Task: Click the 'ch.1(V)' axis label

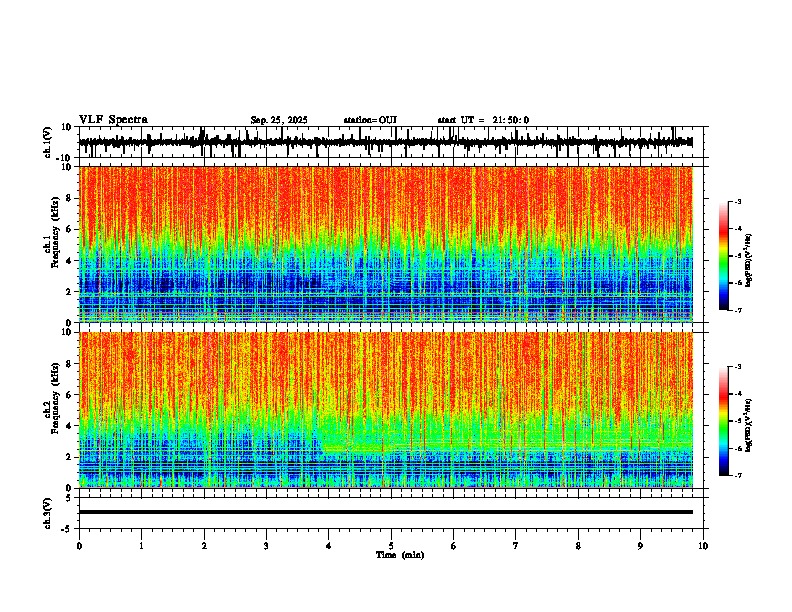Action: [x=48, y=142]
